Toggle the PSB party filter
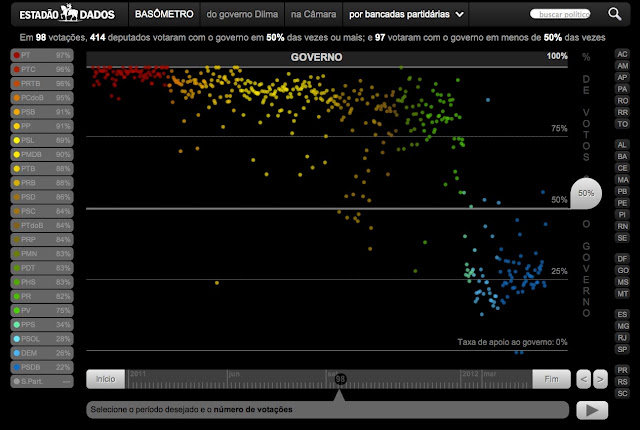This screenshot has height=430, width=640. pyautogui.click(x=42, y=112)
